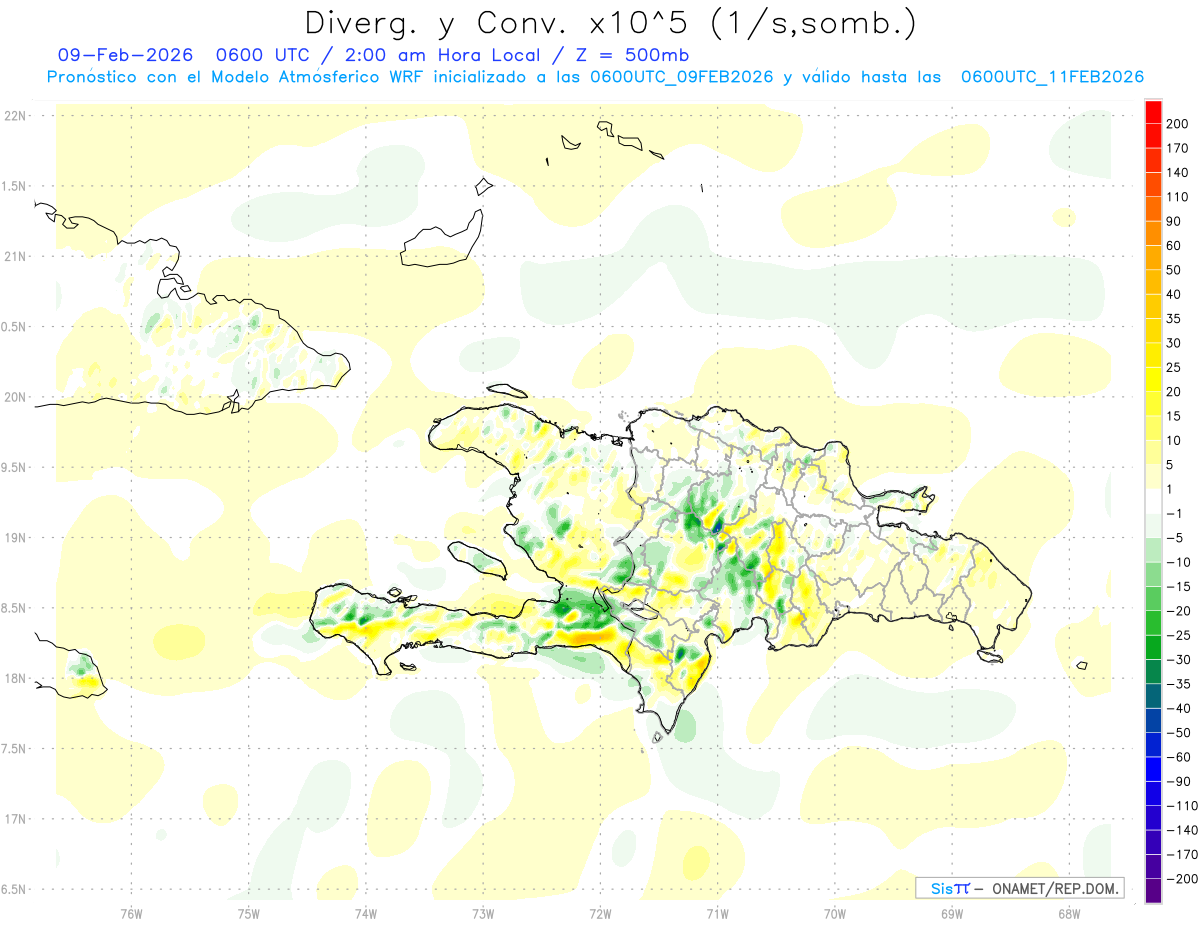Click the "72W" longitude label
This screenshot has height=927, width=1200.
click(599, 913)
